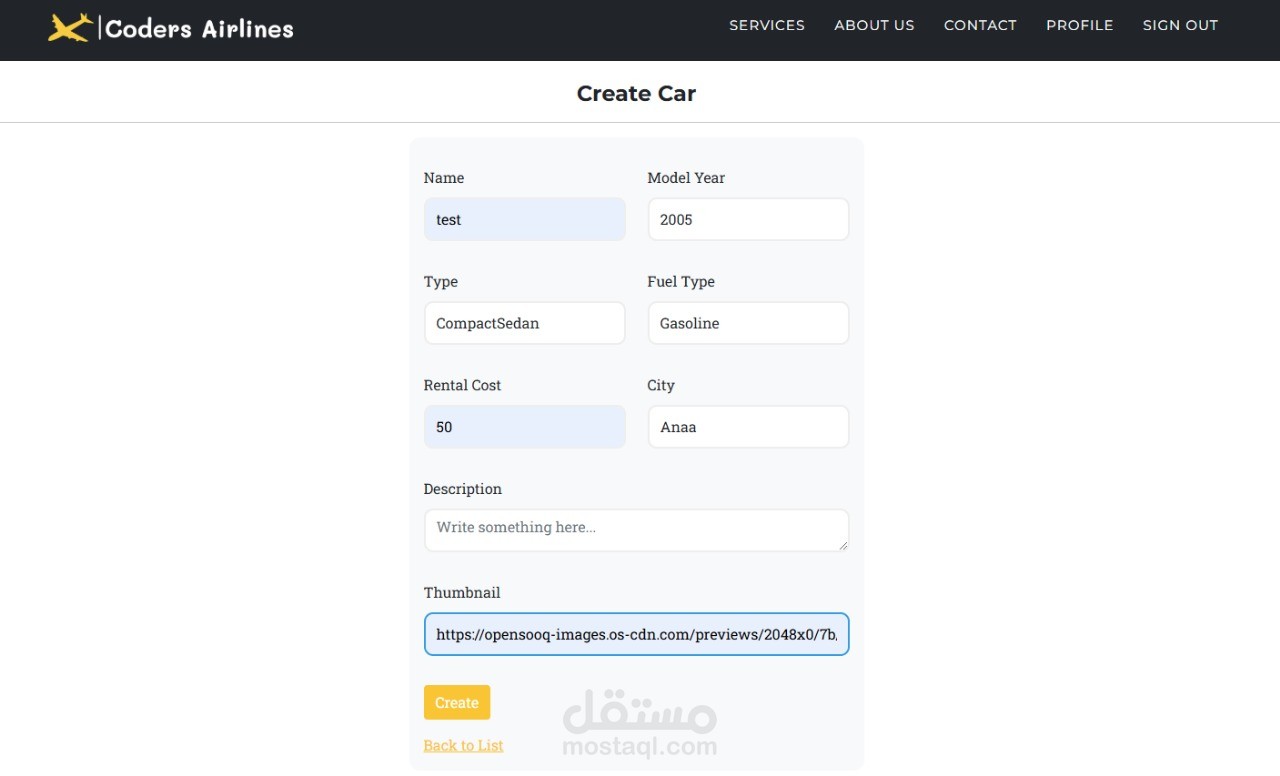This screenshot has width=1280, height=776.
Task: Follow the Back to List link
Action: point(463,745)
